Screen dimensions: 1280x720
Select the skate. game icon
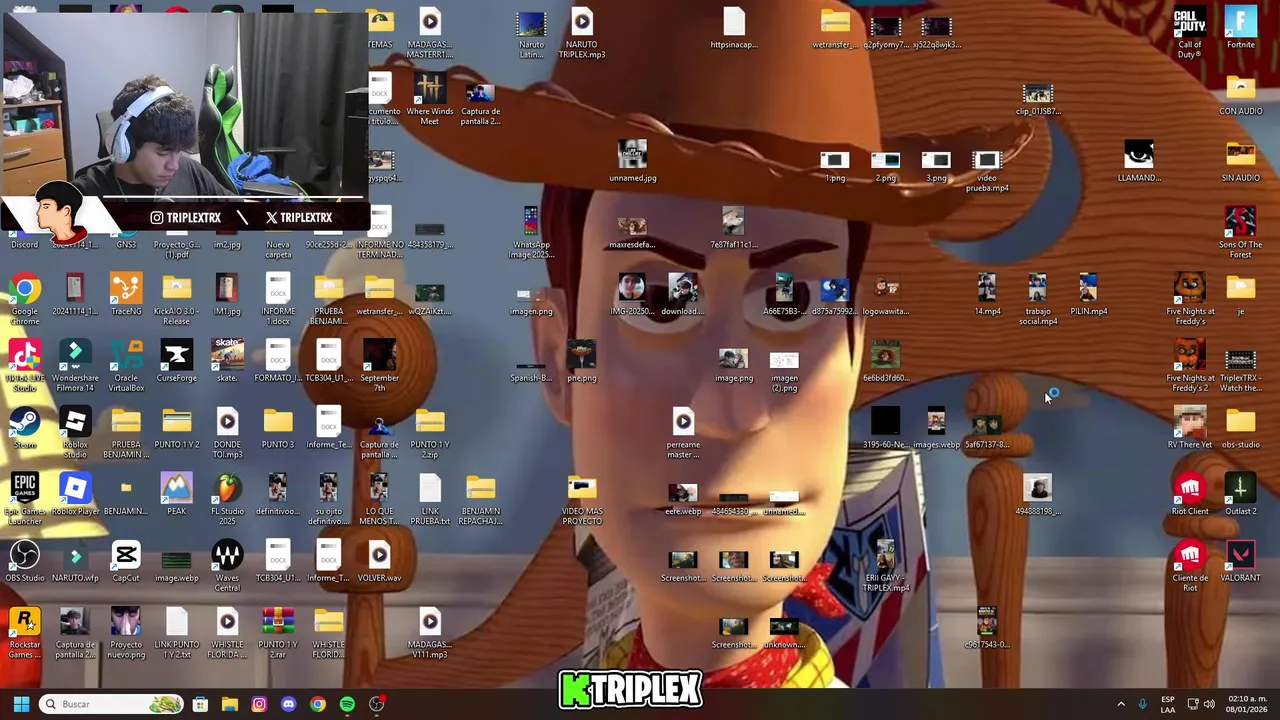pos(227,360)
